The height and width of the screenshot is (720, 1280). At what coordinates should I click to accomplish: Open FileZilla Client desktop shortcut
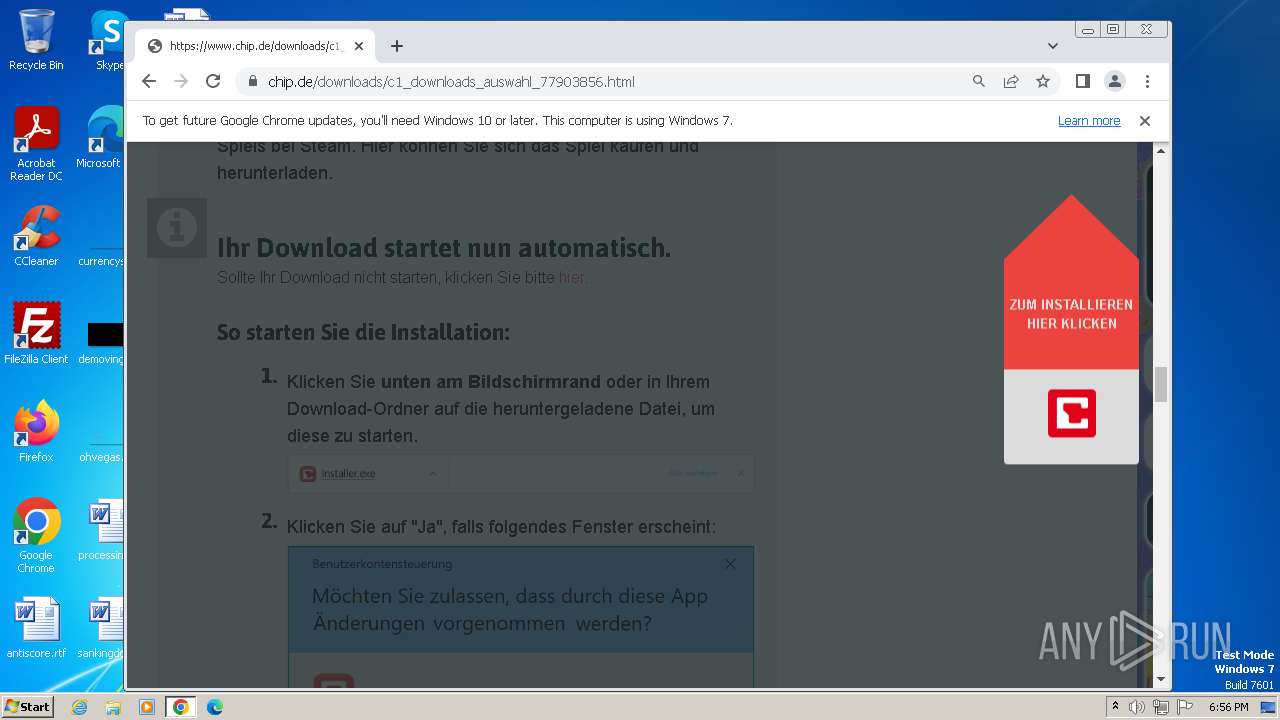(x=36, y=333)
